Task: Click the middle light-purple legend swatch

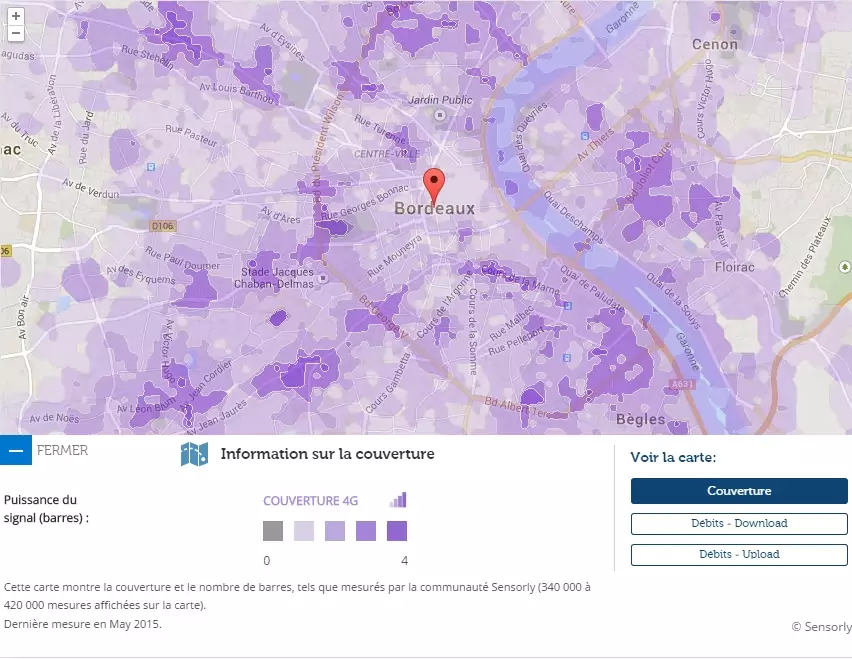Action: (335, 531)
